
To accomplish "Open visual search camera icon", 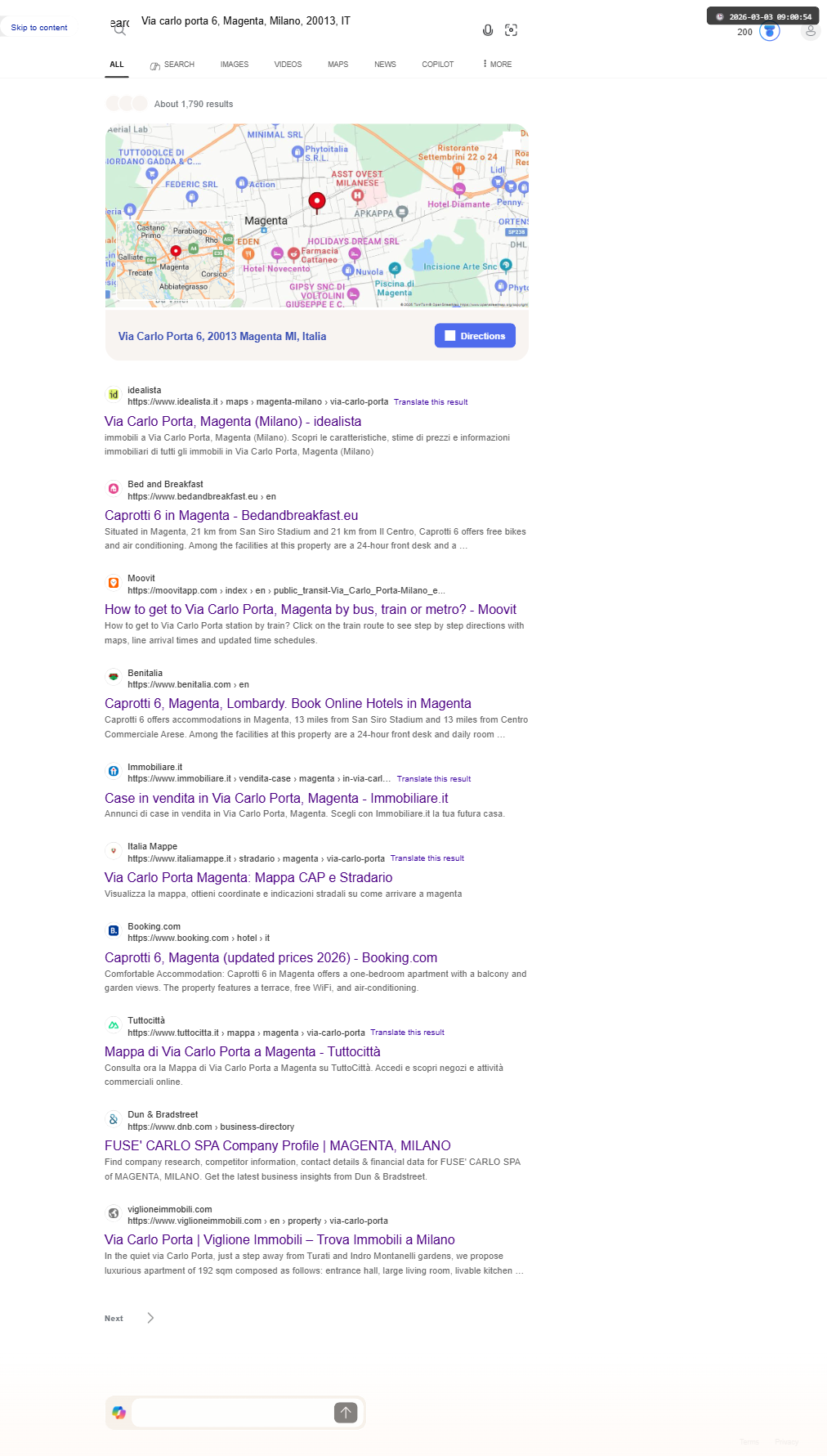I will coord(512,30).
